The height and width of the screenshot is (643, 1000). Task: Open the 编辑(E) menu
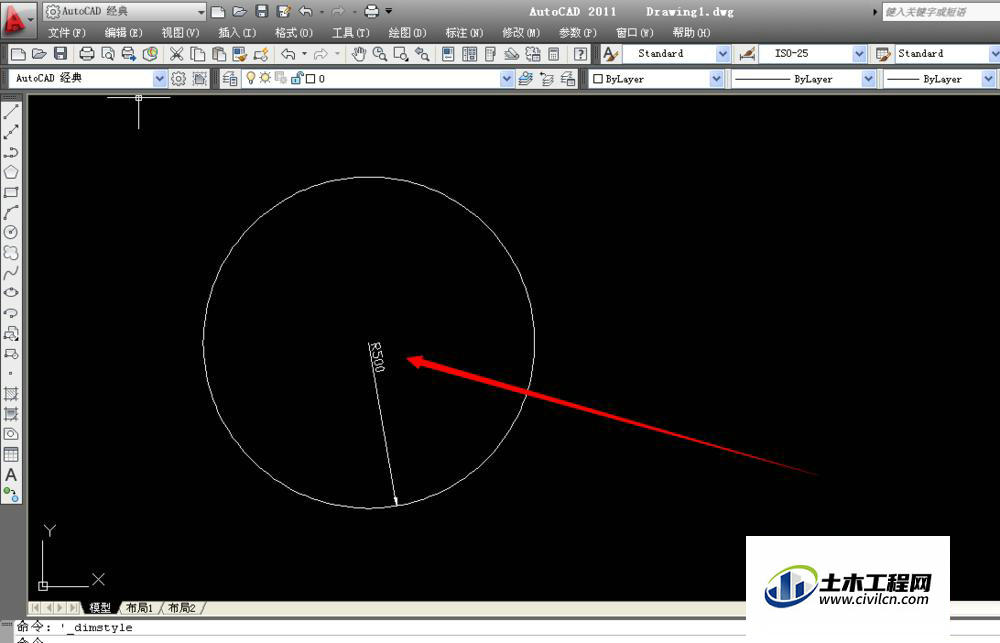pos(123,33)
